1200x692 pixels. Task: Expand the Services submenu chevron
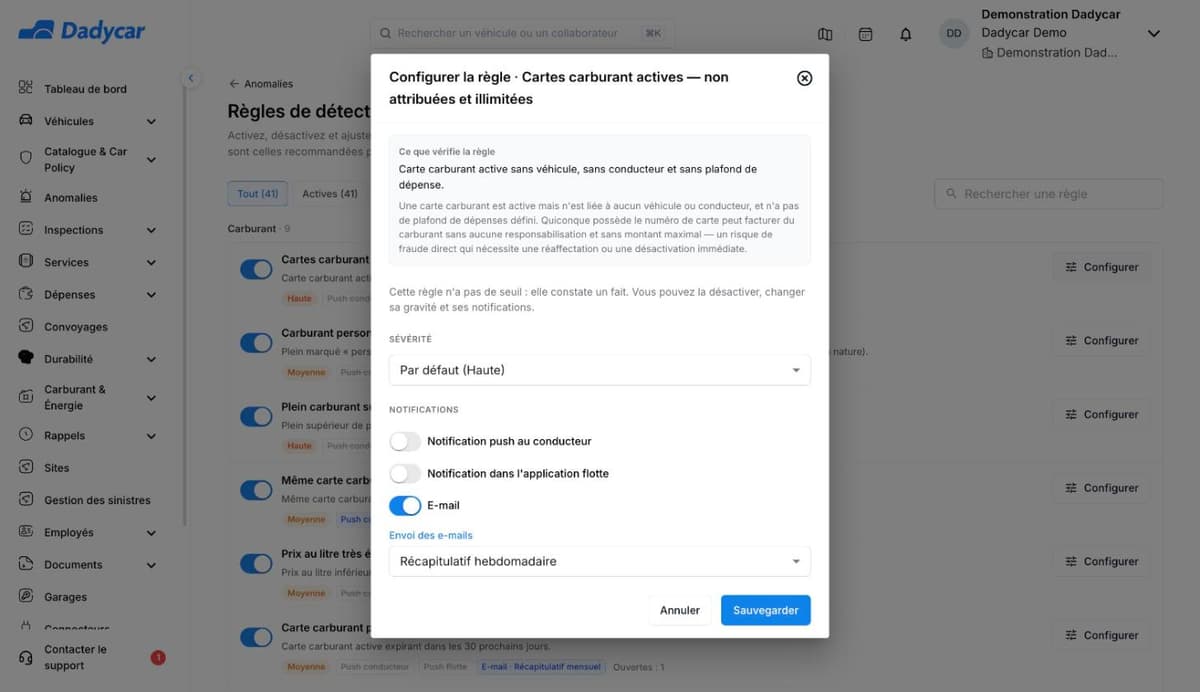(151, 263)
